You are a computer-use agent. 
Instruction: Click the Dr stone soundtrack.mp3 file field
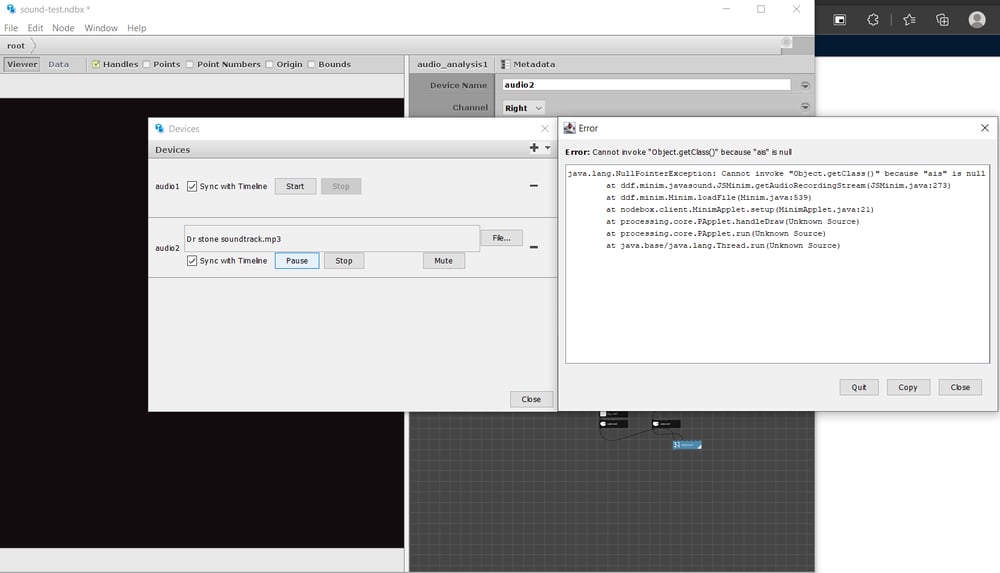pyautogui.click(x=332, y=239)
